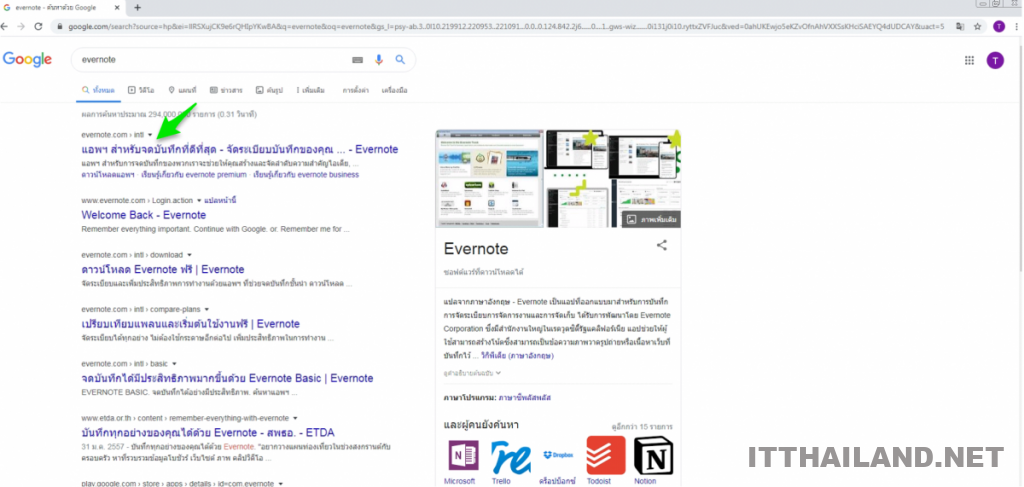Expand dropdown arrow beside intl › download
Image resolution: width=1024 pixels, height=487 pixels.
tap(189, 255)
